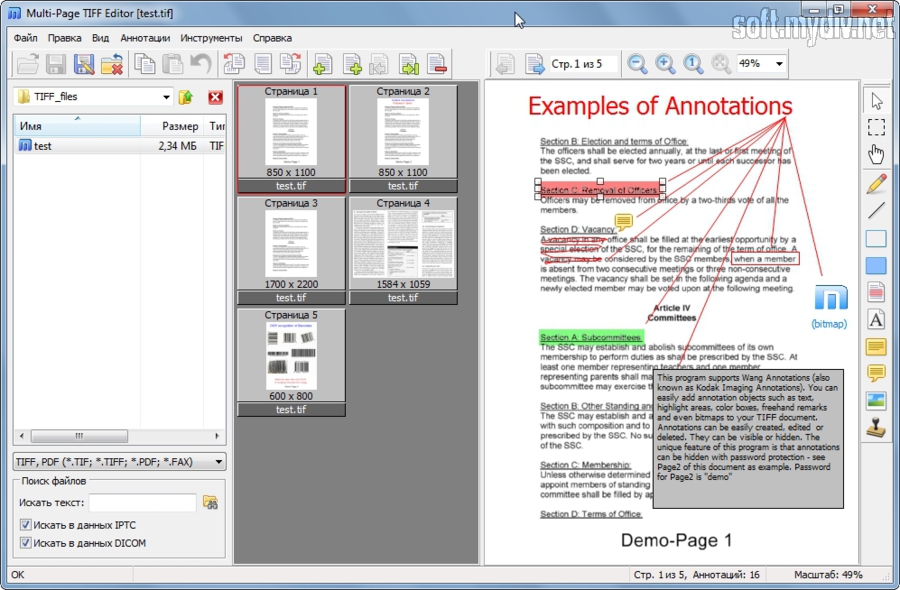Select the Страница 5 barcode thumbnail
The height and width of the screenshot is (590, 900).
tap(291, 363)
